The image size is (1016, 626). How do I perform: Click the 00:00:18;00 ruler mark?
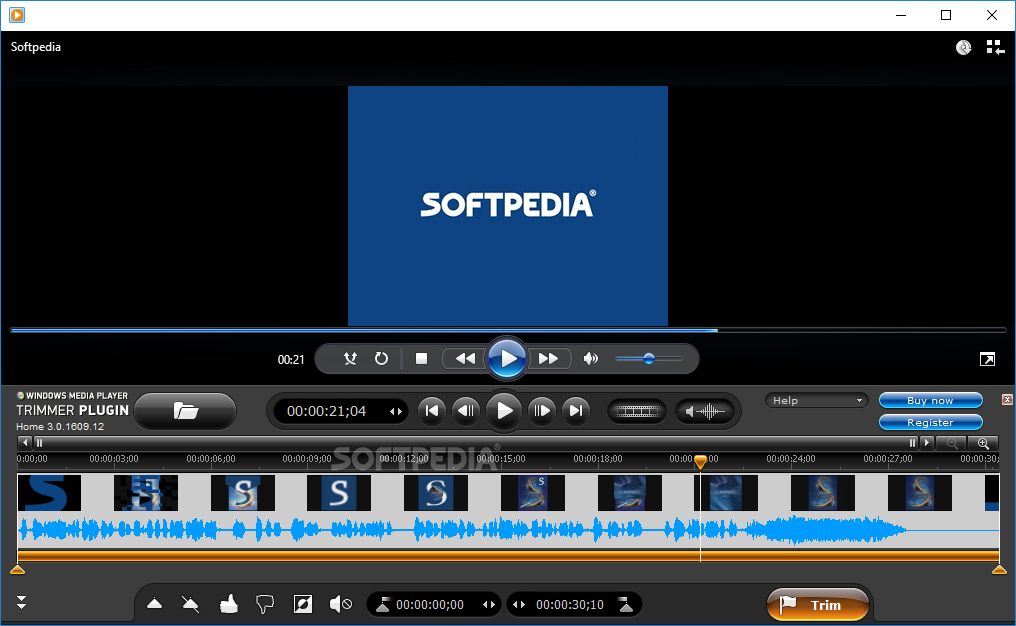click(x=597, y=459)
